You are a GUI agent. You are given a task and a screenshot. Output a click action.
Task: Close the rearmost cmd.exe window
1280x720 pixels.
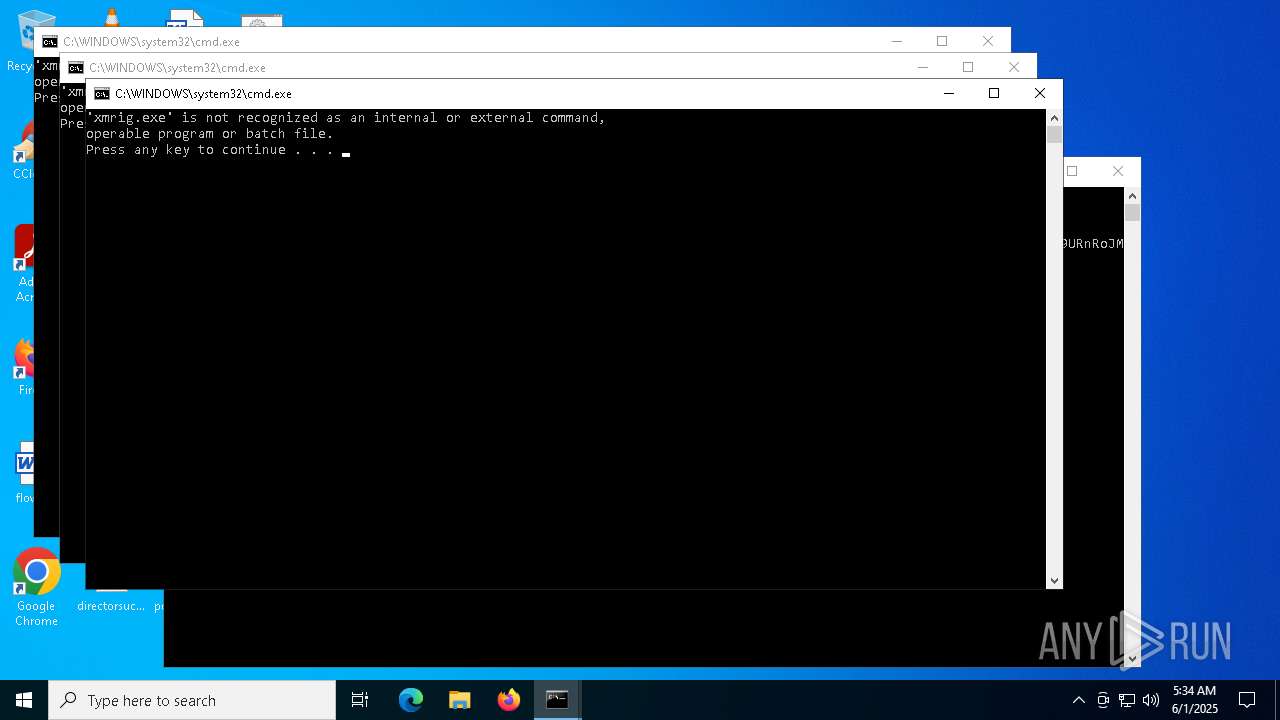point(988,41)
